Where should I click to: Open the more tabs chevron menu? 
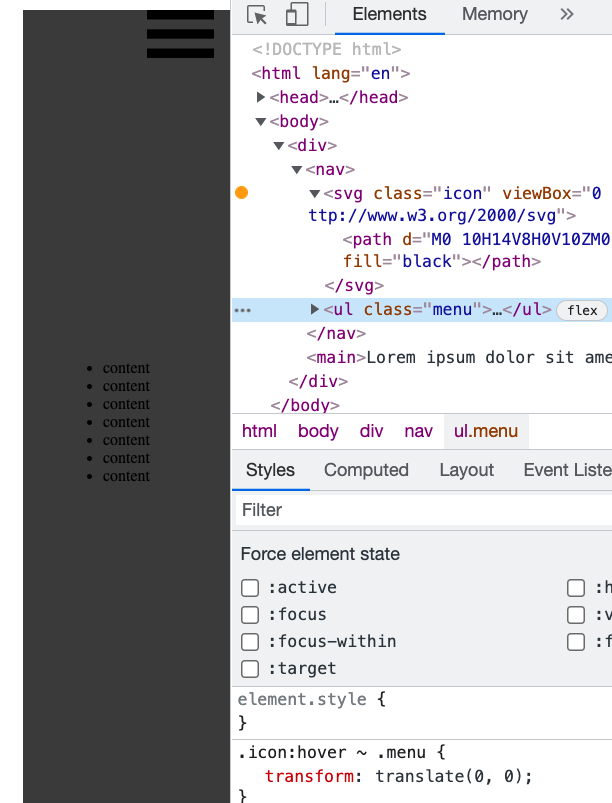(566, 14)
